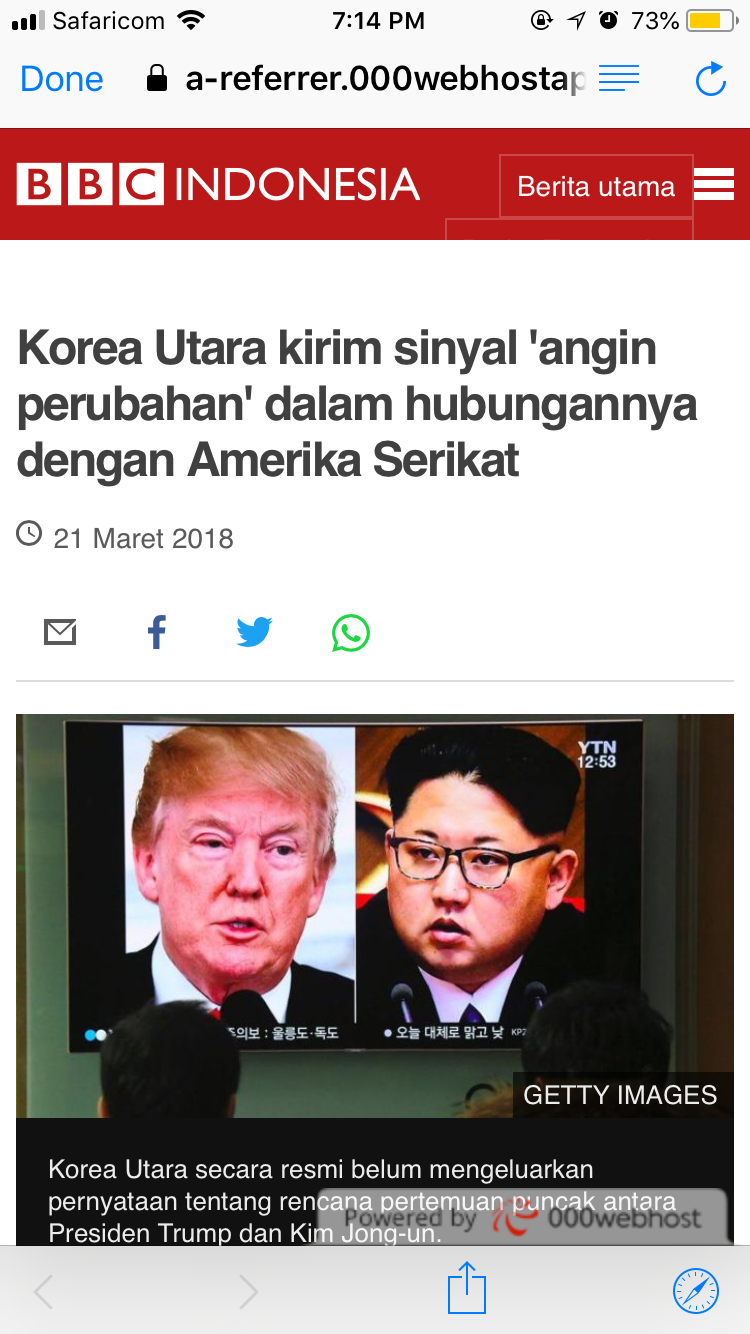Share the article on Facebook
The image size is (750, 1334).
[157, 633]
